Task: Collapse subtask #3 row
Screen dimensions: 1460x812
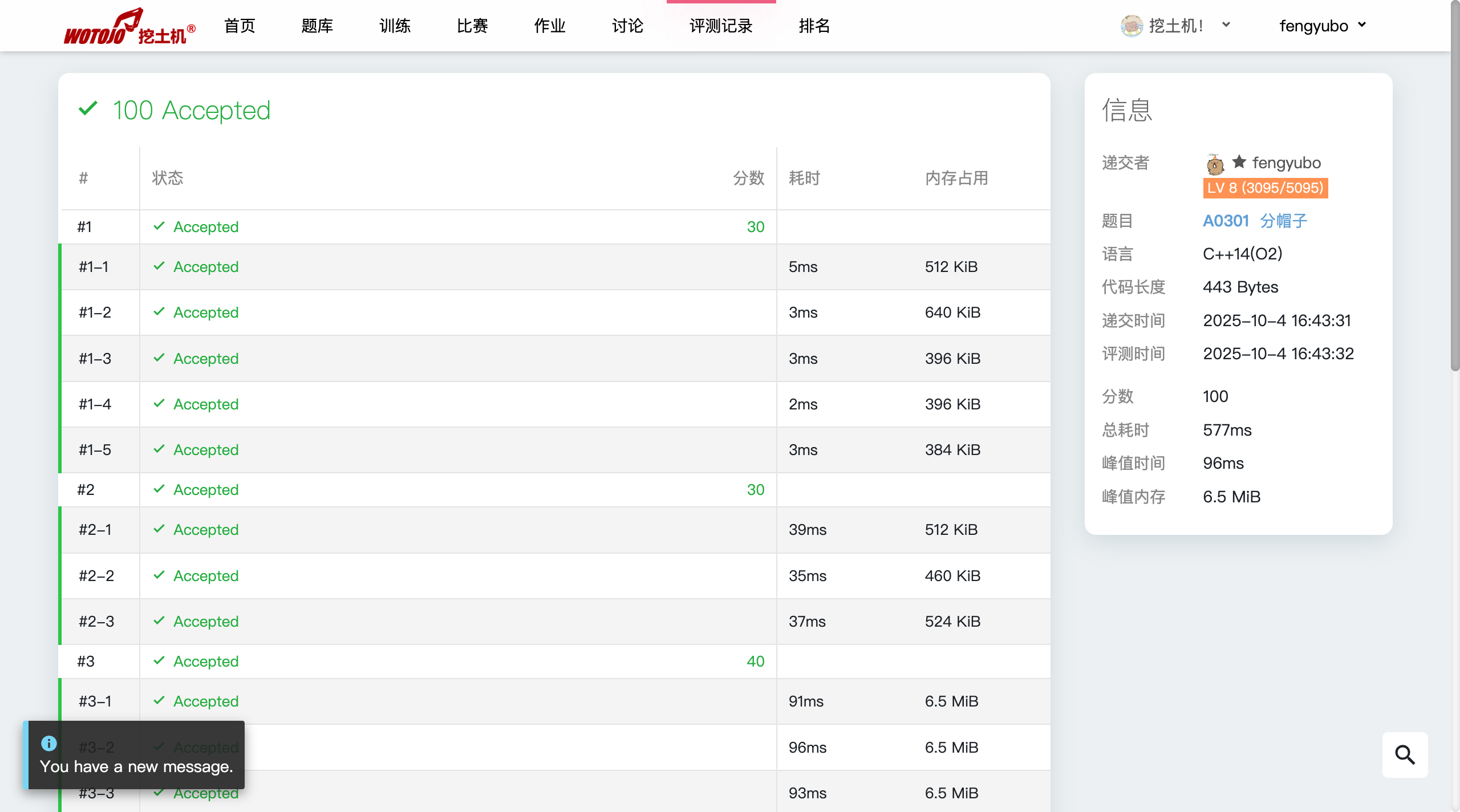Action: tap(86, 661)
